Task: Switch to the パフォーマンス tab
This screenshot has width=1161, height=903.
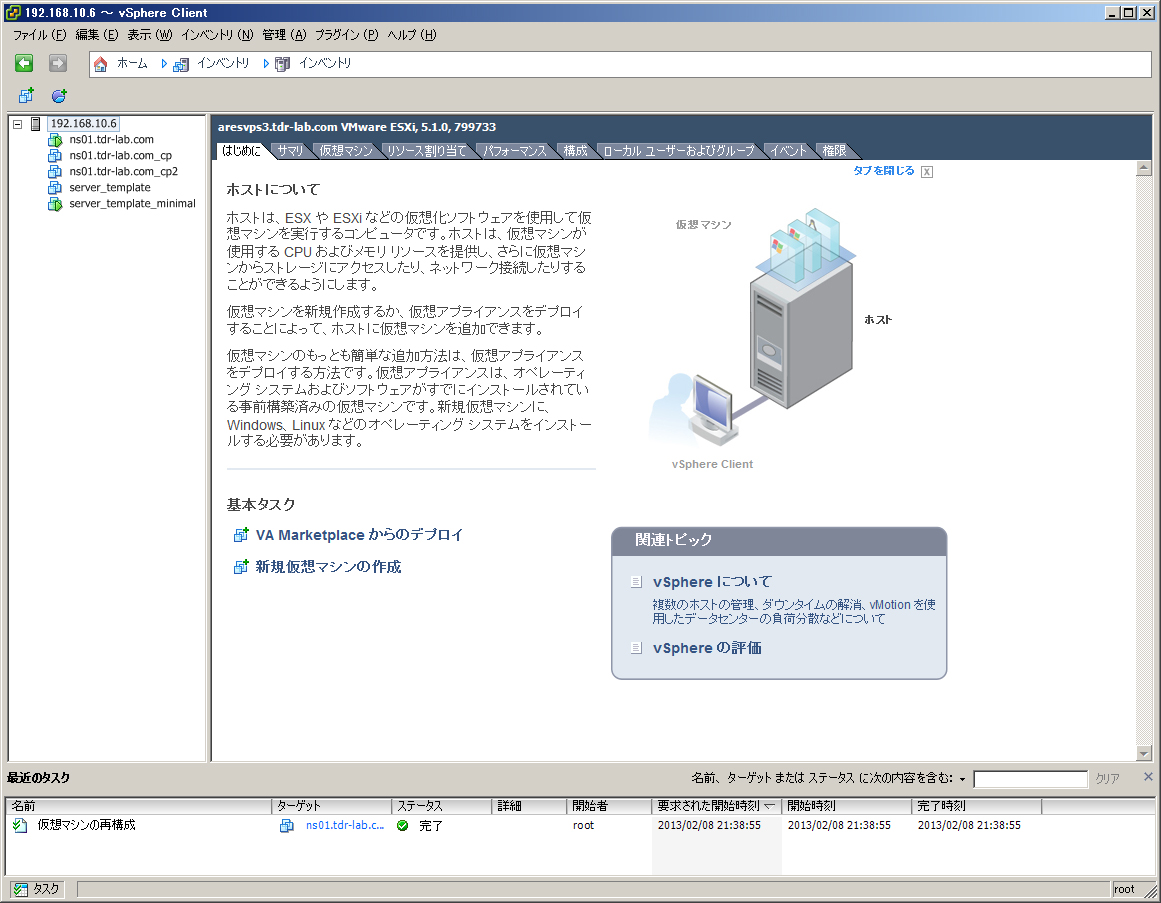Action: click(515, 151)
